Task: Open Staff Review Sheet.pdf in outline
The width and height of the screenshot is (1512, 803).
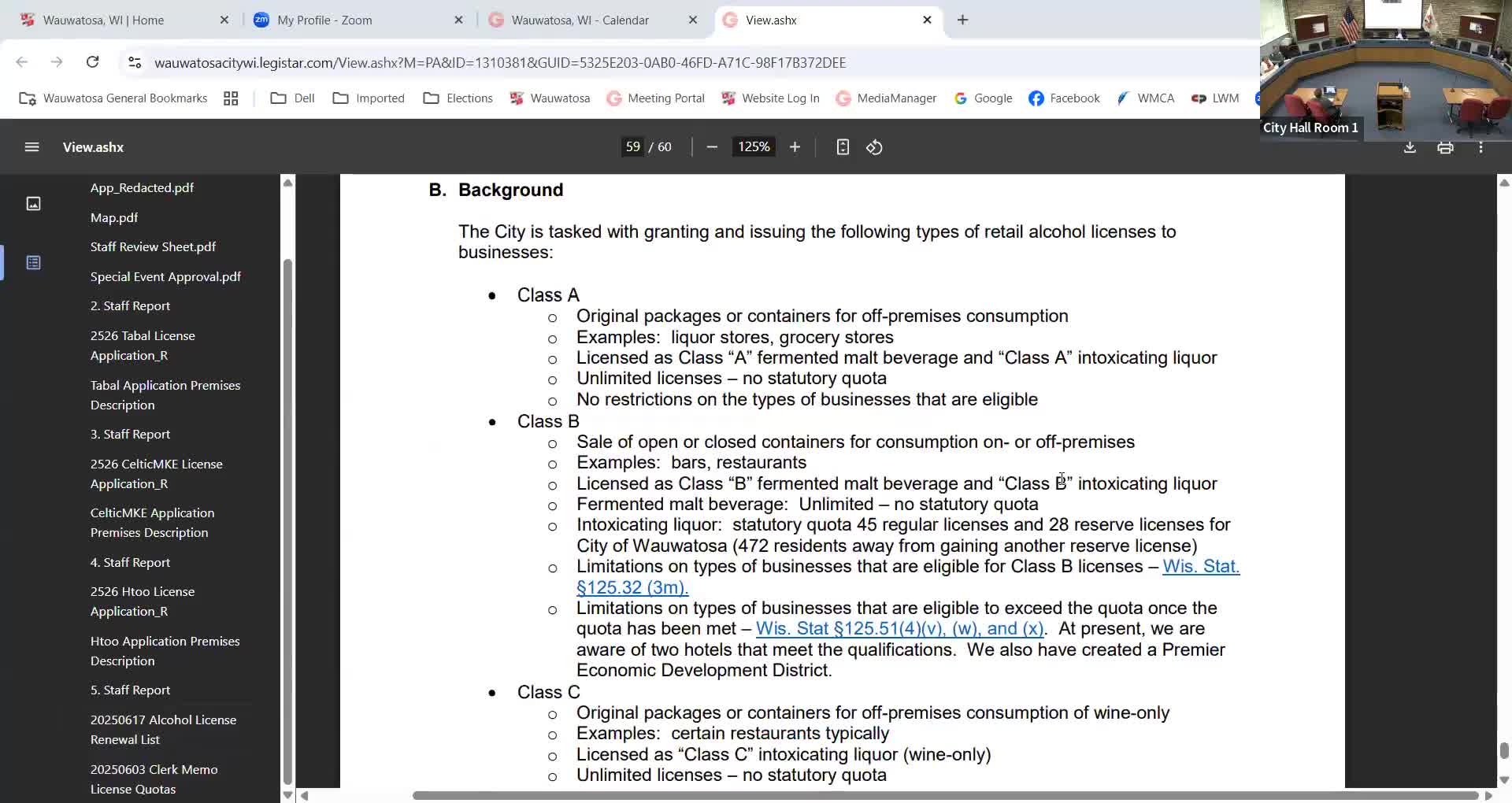Action: point(153,246)
